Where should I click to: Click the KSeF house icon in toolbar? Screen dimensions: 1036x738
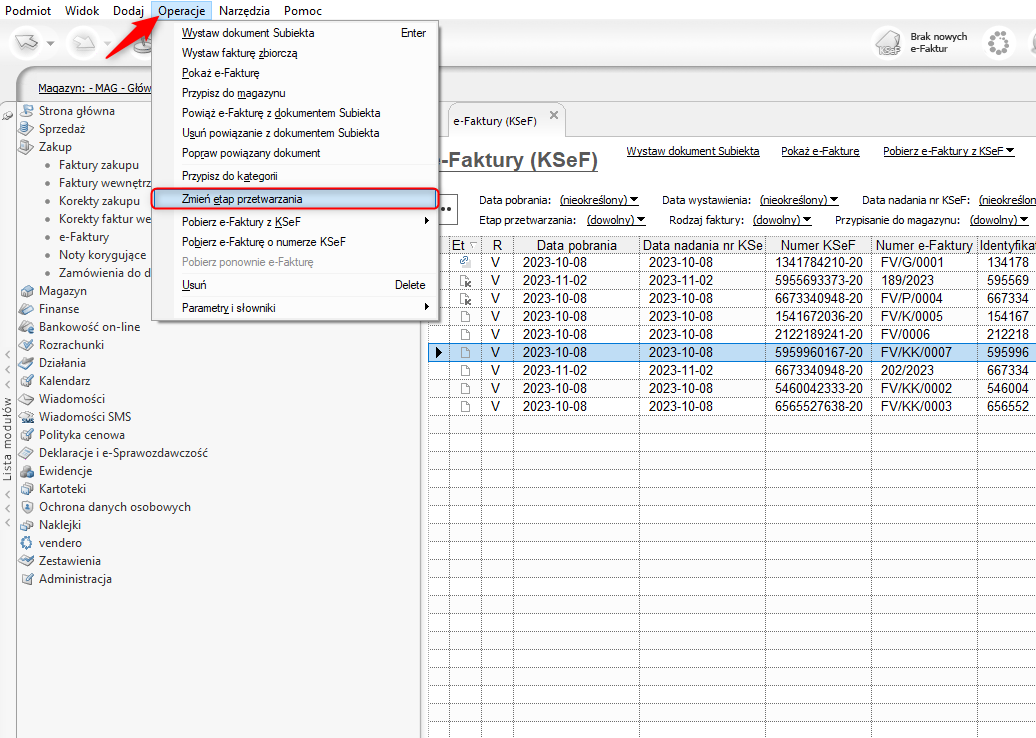[x=888, y=42]
